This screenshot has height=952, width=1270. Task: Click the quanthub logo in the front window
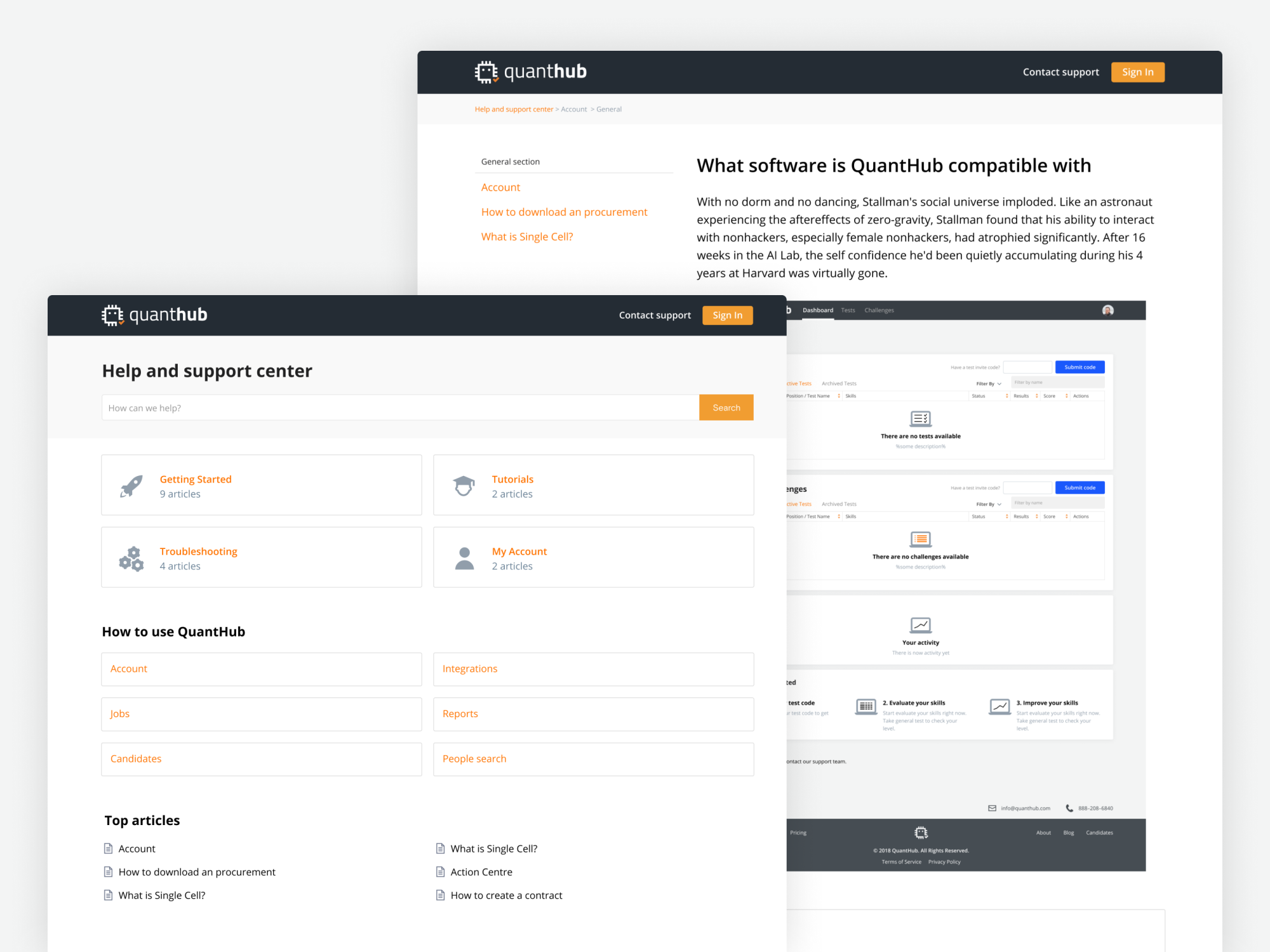tap(154, 315)
